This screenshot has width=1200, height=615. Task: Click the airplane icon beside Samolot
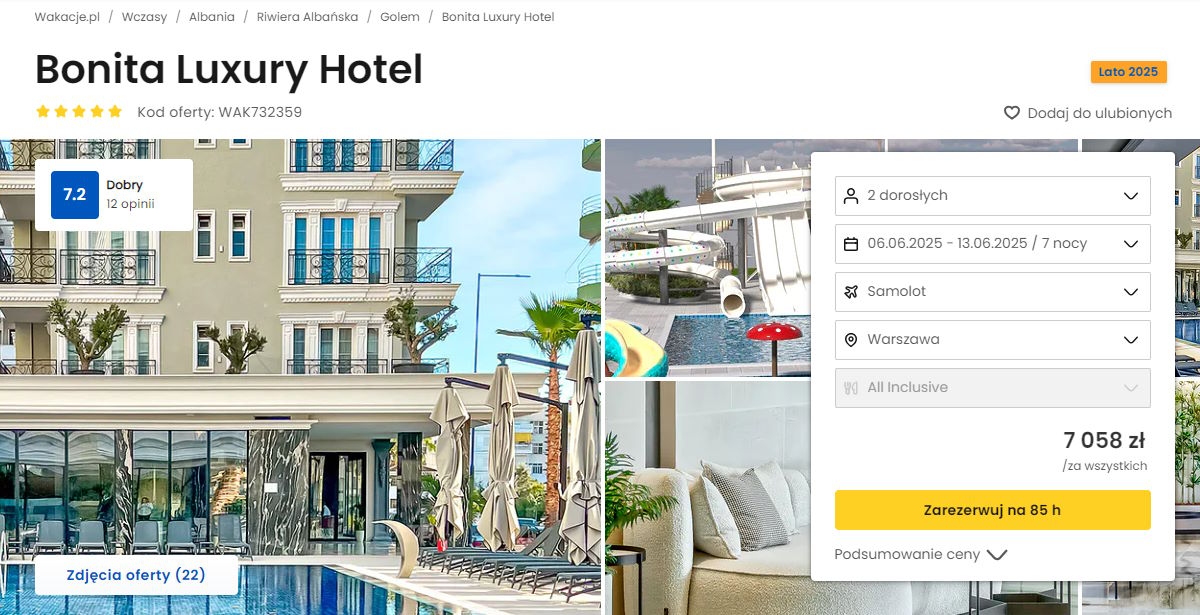pos(851,292)
